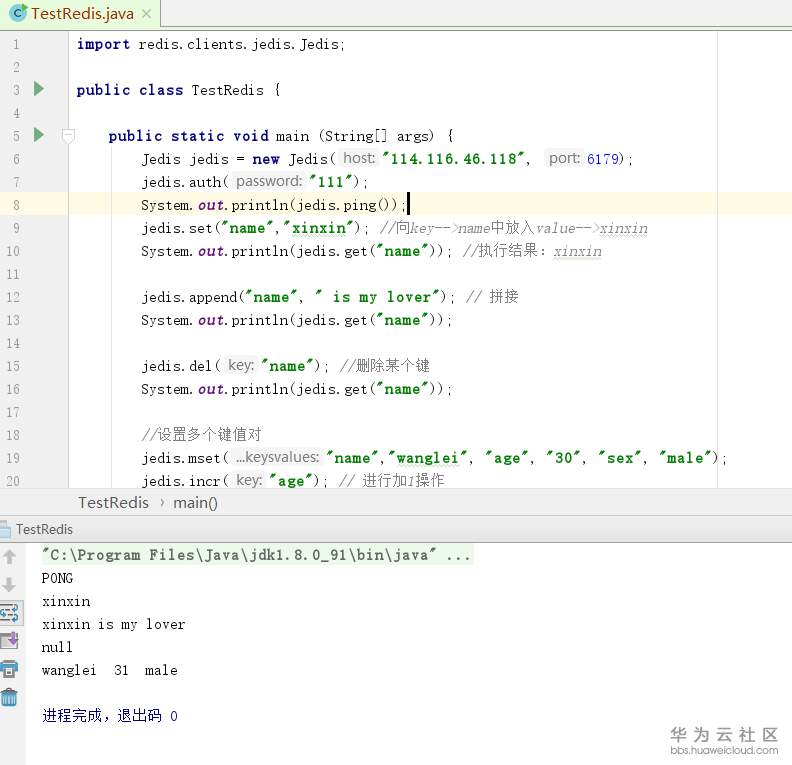792x765 pixels.
Task: Click the TestRedis.java class file icon
Action: pyautogui.click(x=18, y=13)
